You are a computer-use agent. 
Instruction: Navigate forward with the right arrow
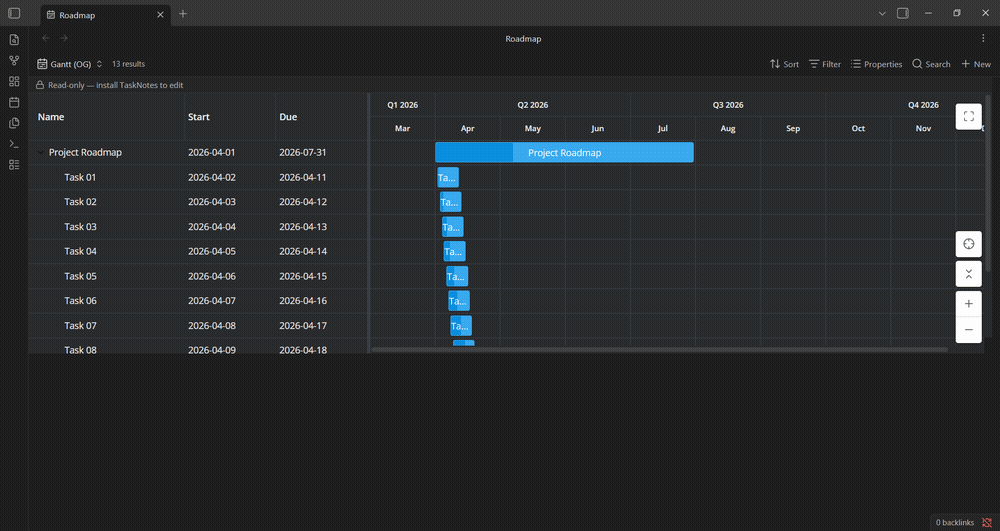click(64, 38)
